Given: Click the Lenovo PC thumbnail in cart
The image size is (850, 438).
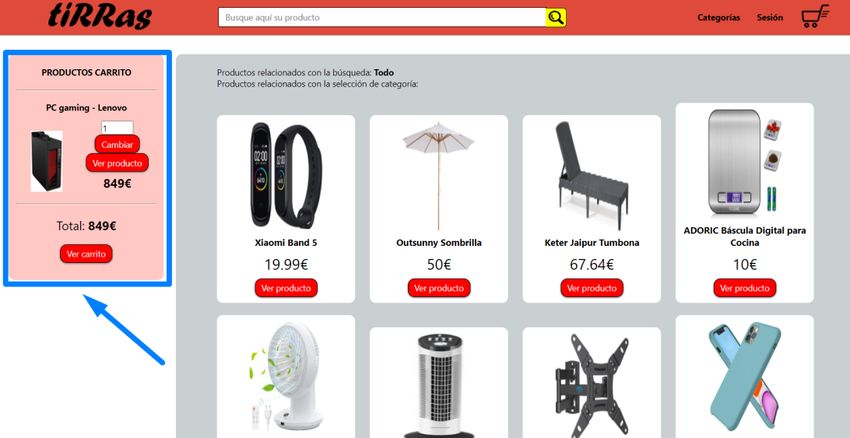Looking at the screenshot, I should 47,161.
